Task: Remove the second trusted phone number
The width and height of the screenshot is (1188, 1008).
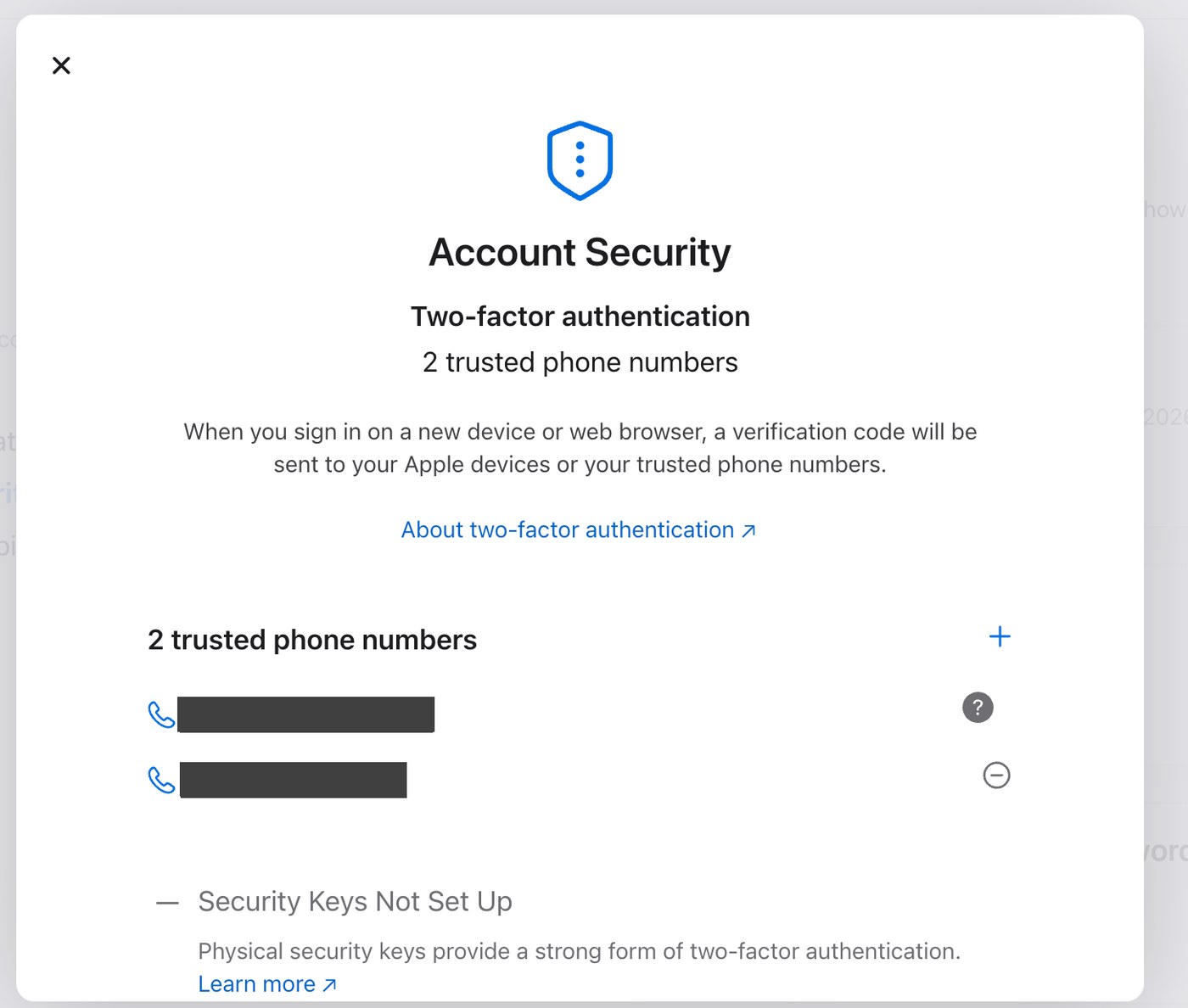Action: coord(996,775)
